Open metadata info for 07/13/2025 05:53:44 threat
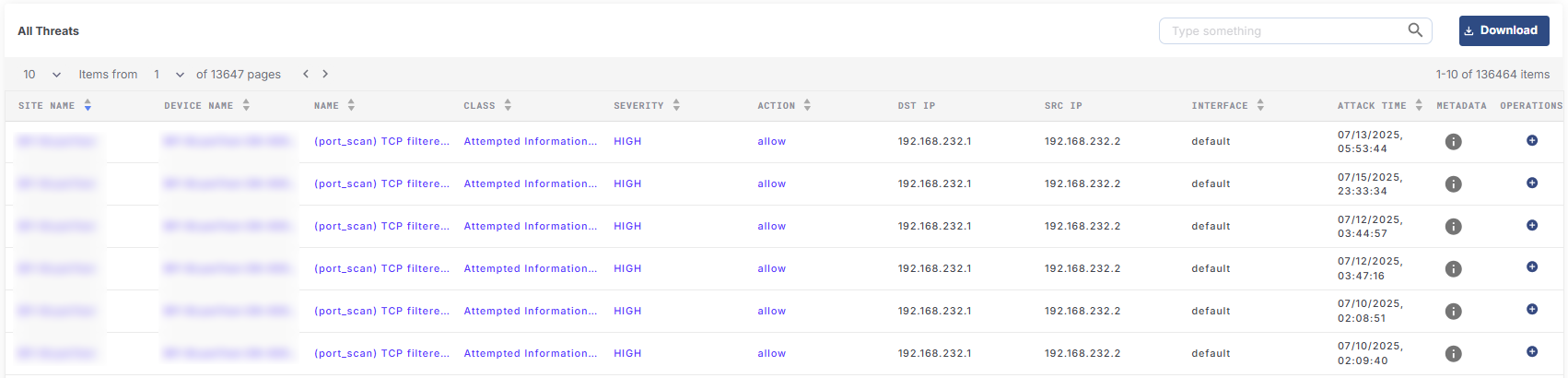This screenshot has height=378, width=1568. [1453, 142]
